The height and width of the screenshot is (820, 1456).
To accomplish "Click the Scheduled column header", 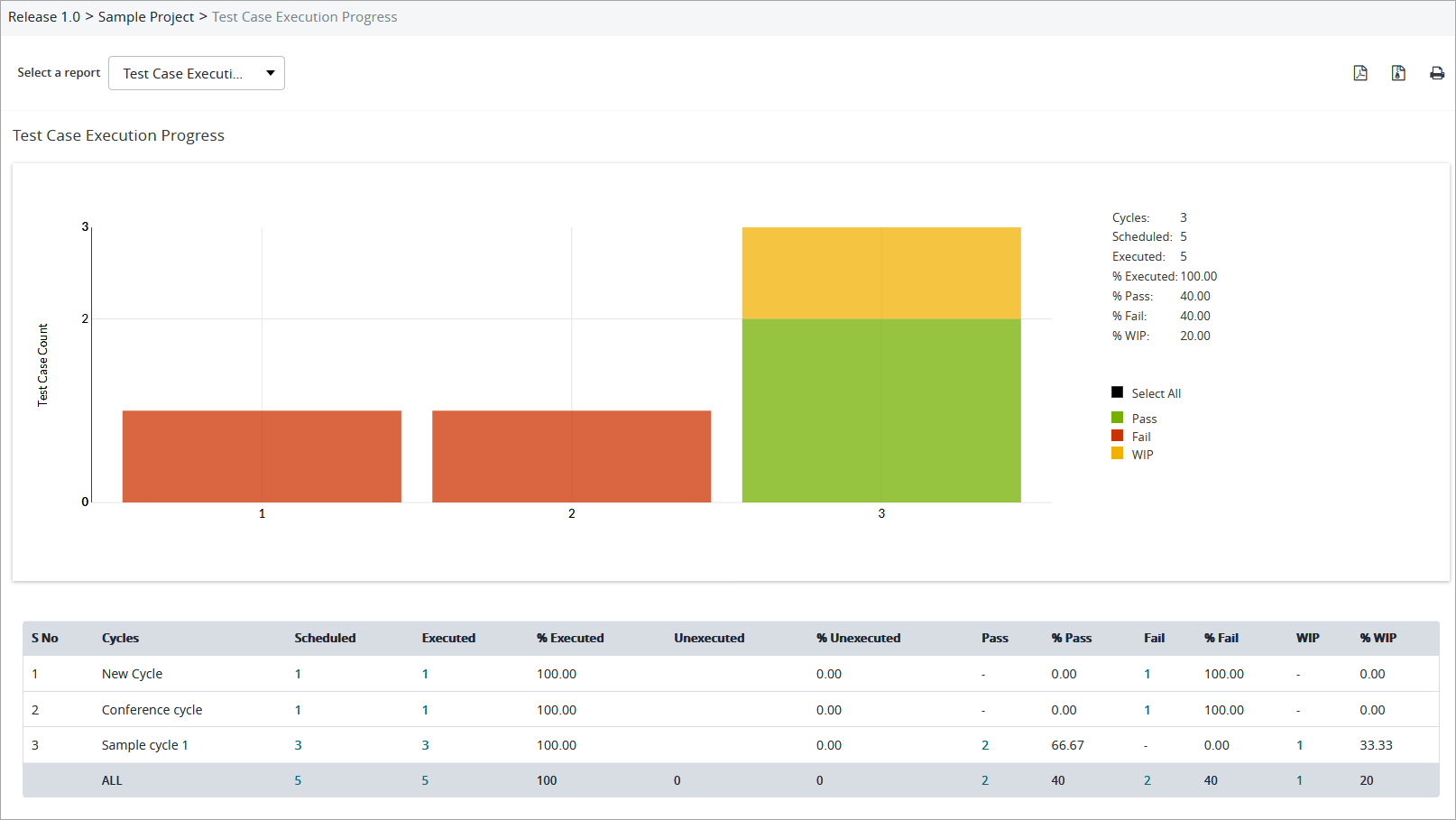I will pyautogui.click(x=325, y=638).
